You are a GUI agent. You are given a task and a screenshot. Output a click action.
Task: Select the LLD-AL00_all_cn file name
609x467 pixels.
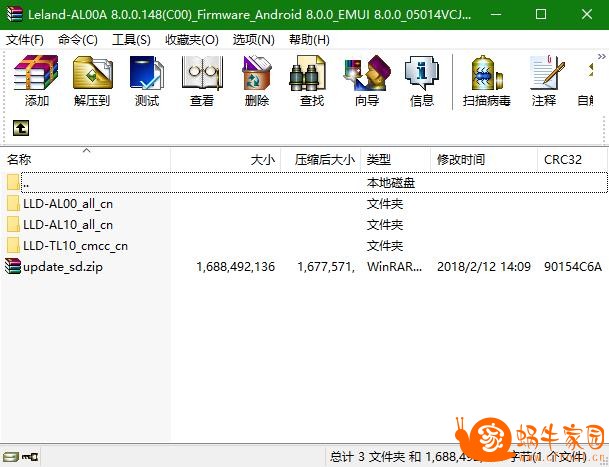click(68, 204)
